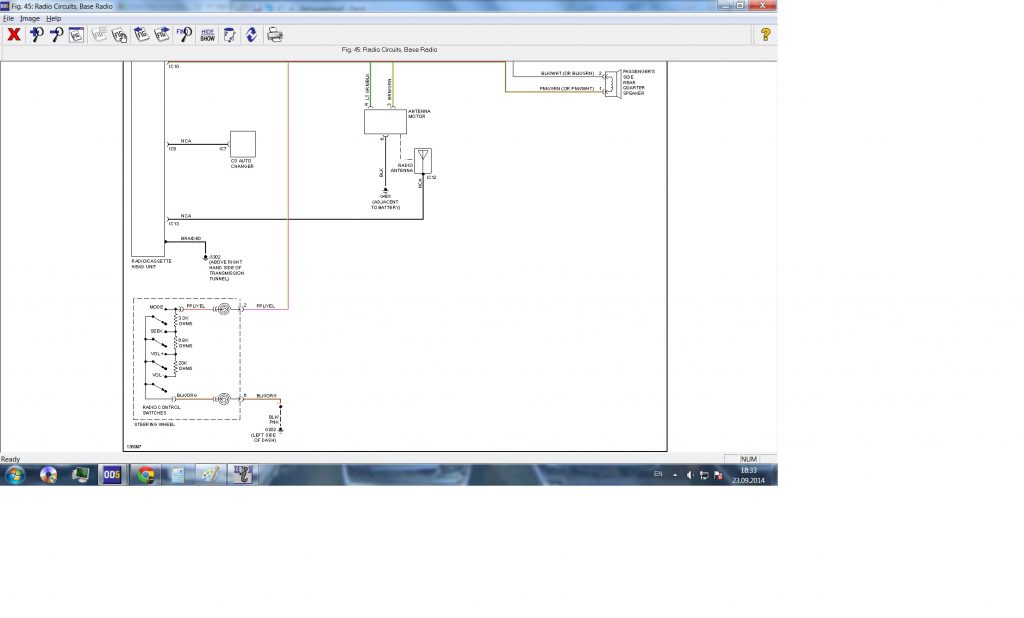This screenshot has height=618, width=1024.
Task: Click the red X close figure icon
Action: coord(14,34)
